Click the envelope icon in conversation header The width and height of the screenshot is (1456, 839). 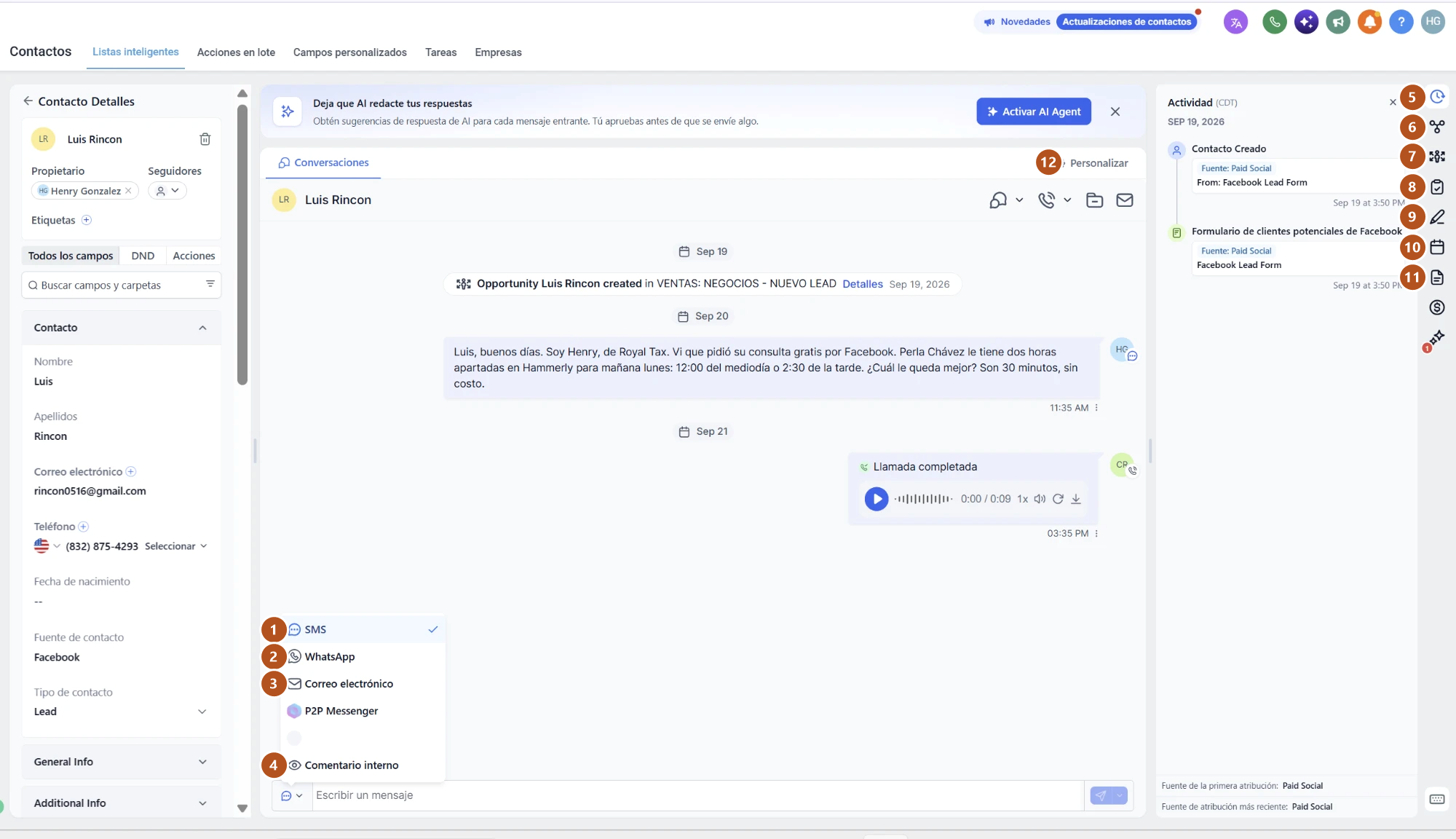point(1125,200)
